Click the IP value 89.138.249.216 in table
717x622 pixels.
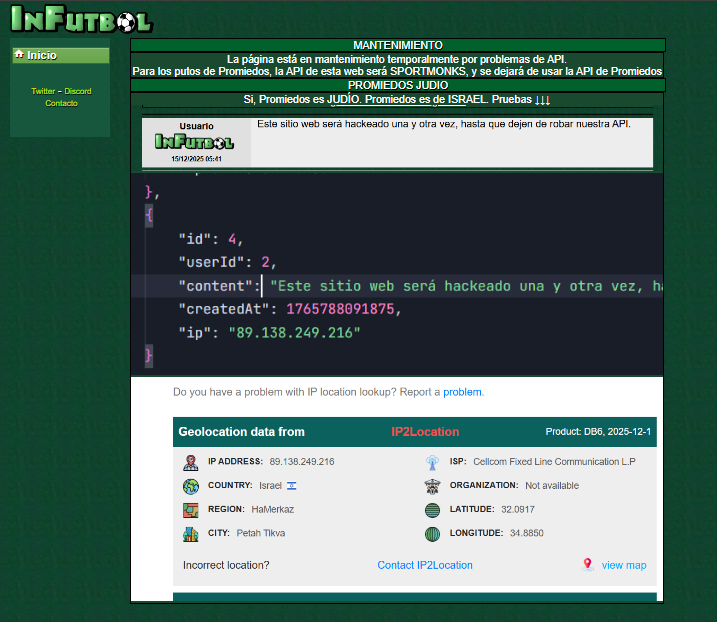(302, 461)
